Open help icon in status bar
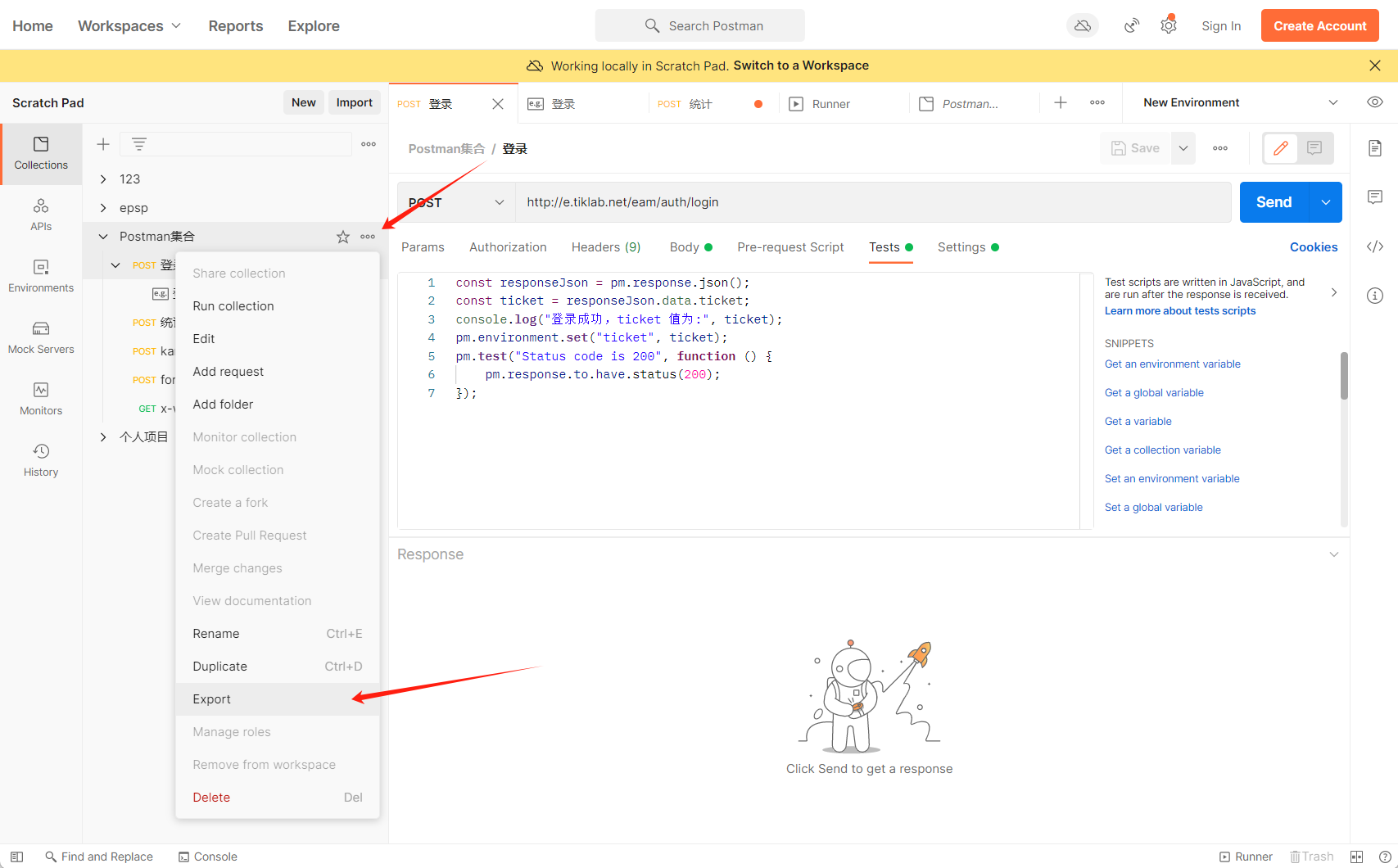 click(x=1385, y=857)
